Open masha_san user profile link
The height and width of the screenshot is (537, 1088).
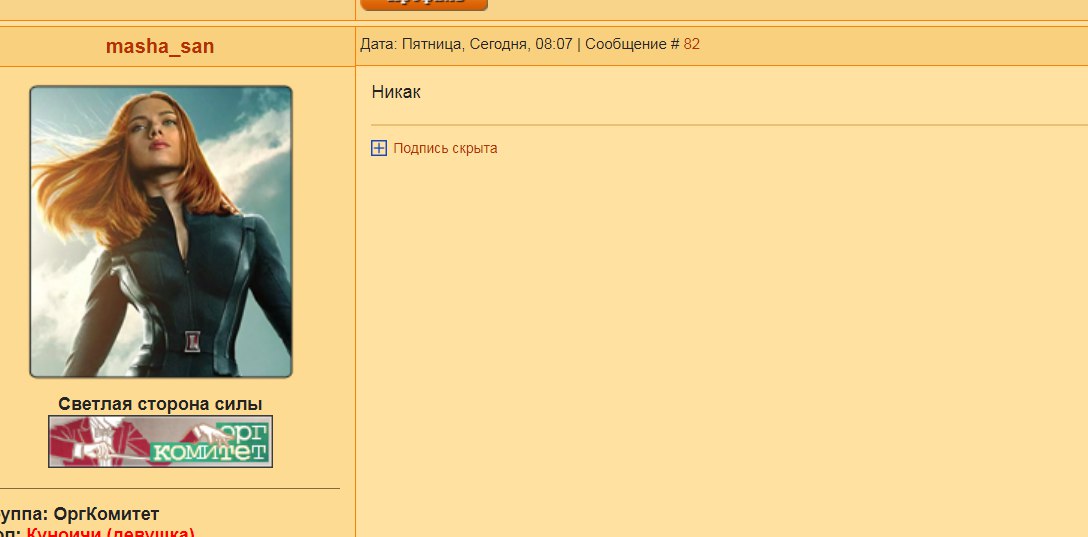pos(160,46)
